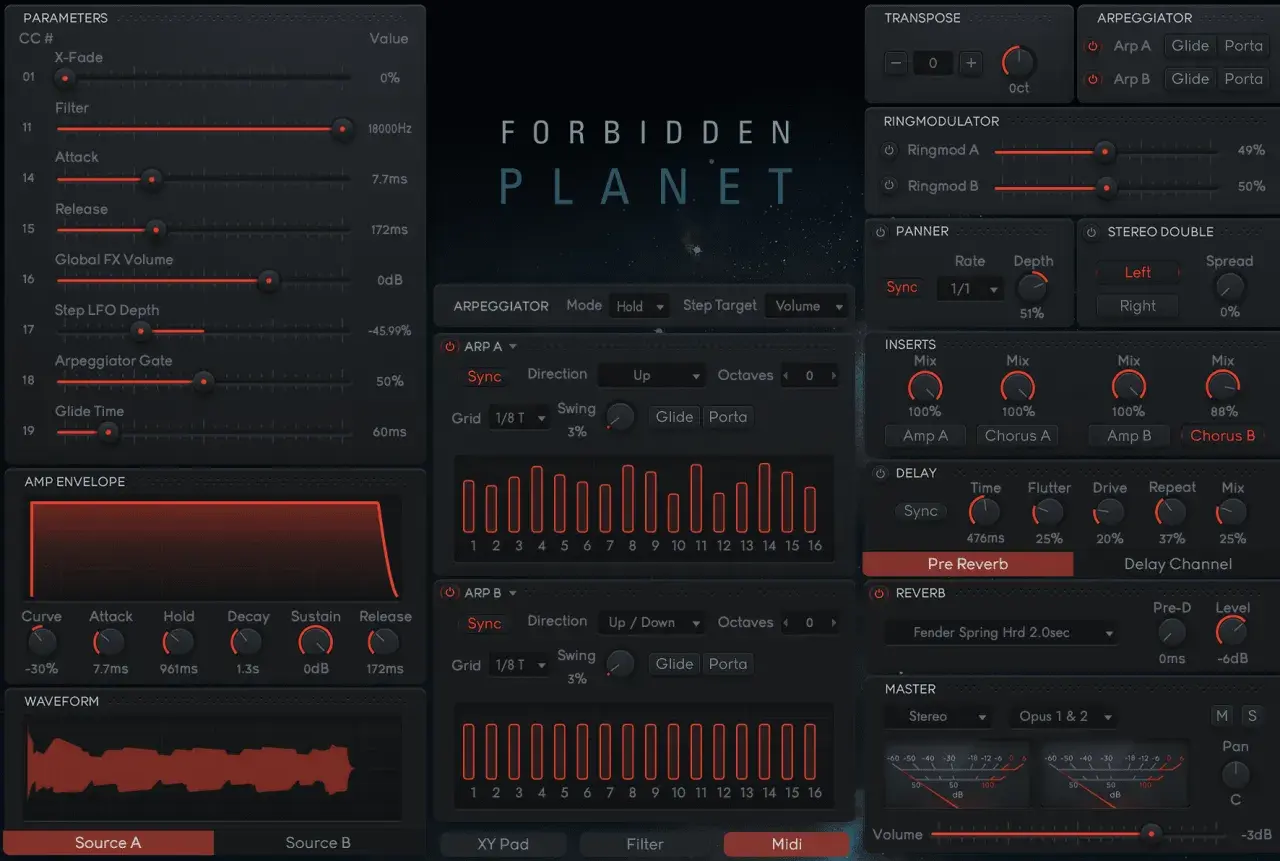This screenshot has height=861, width=1280.
Task: Toggle the Panner power icon
Action: (x=881, y=232)
